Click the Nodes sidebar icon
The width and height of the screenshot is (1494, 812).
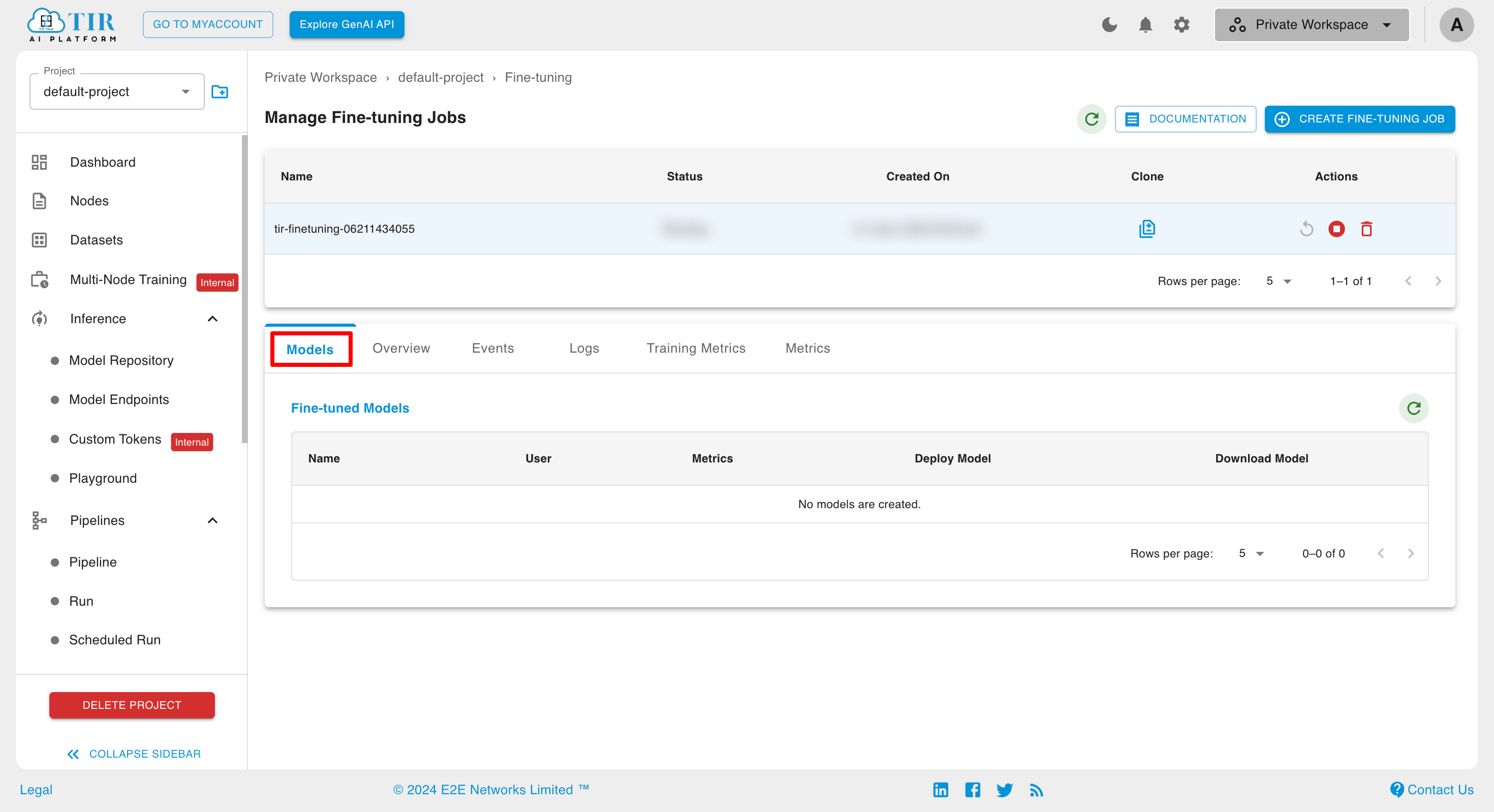click(x=40, y=201)
